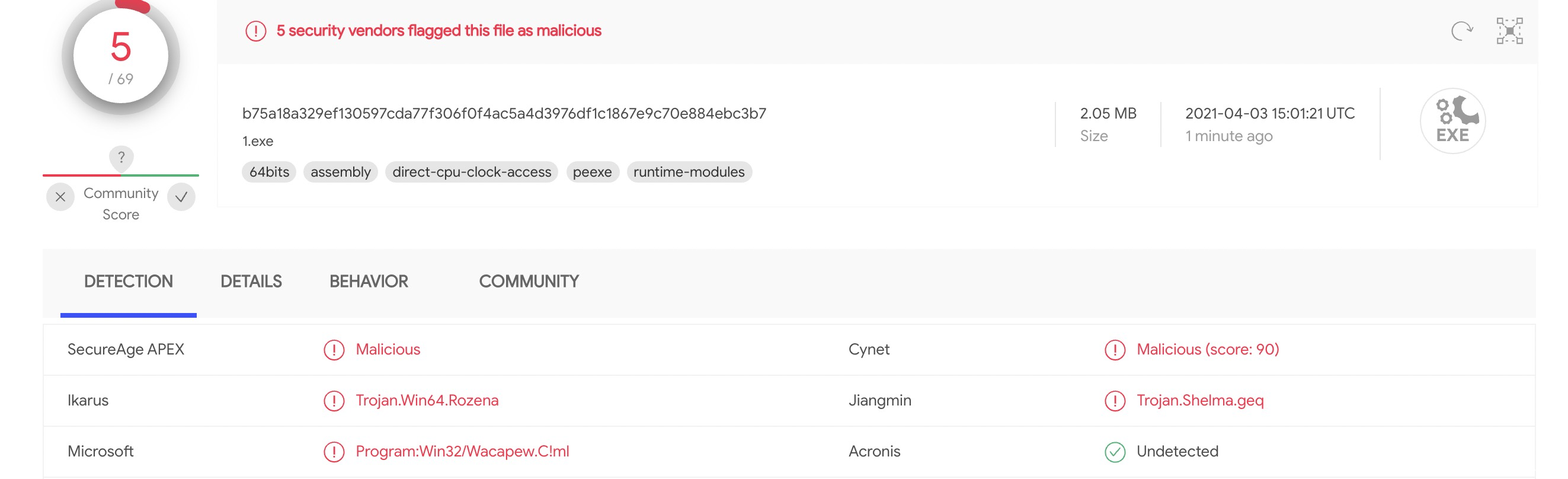This screenshot has width=1568, height=479.
Task: Click the runtime-modules tag
Action: click(689, 173)
